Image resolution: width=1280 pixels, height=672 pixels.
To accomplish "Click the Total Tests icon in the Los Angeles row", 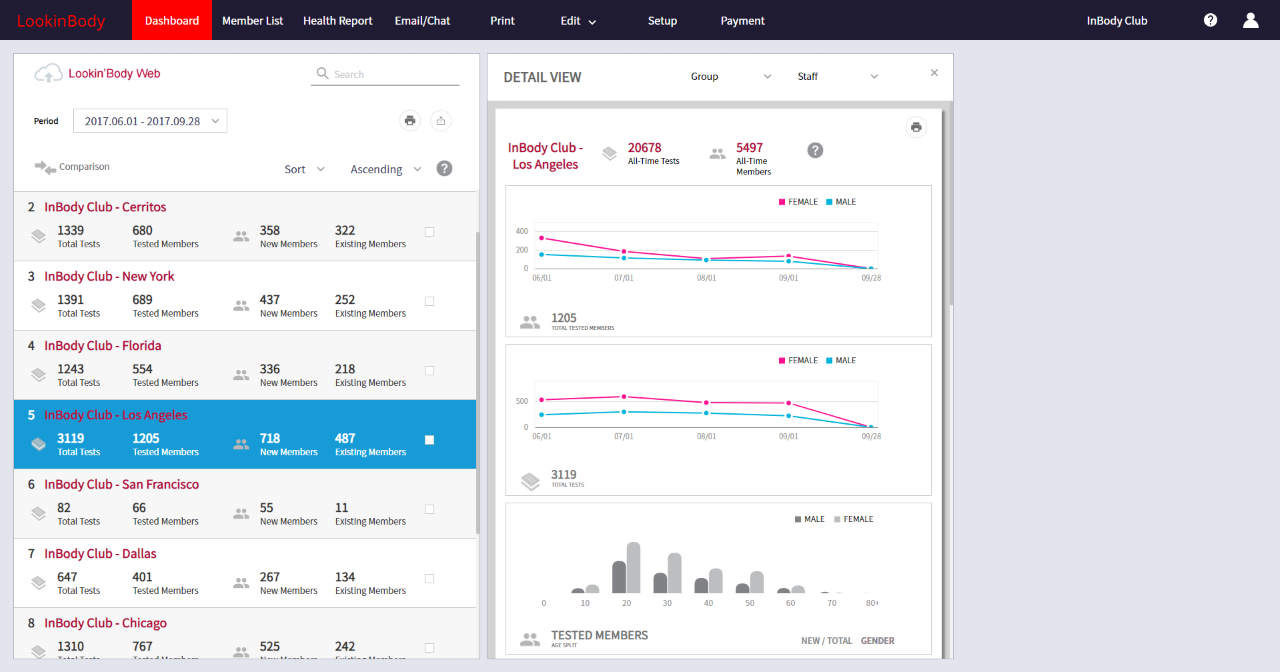I will (x=38, y=444).
